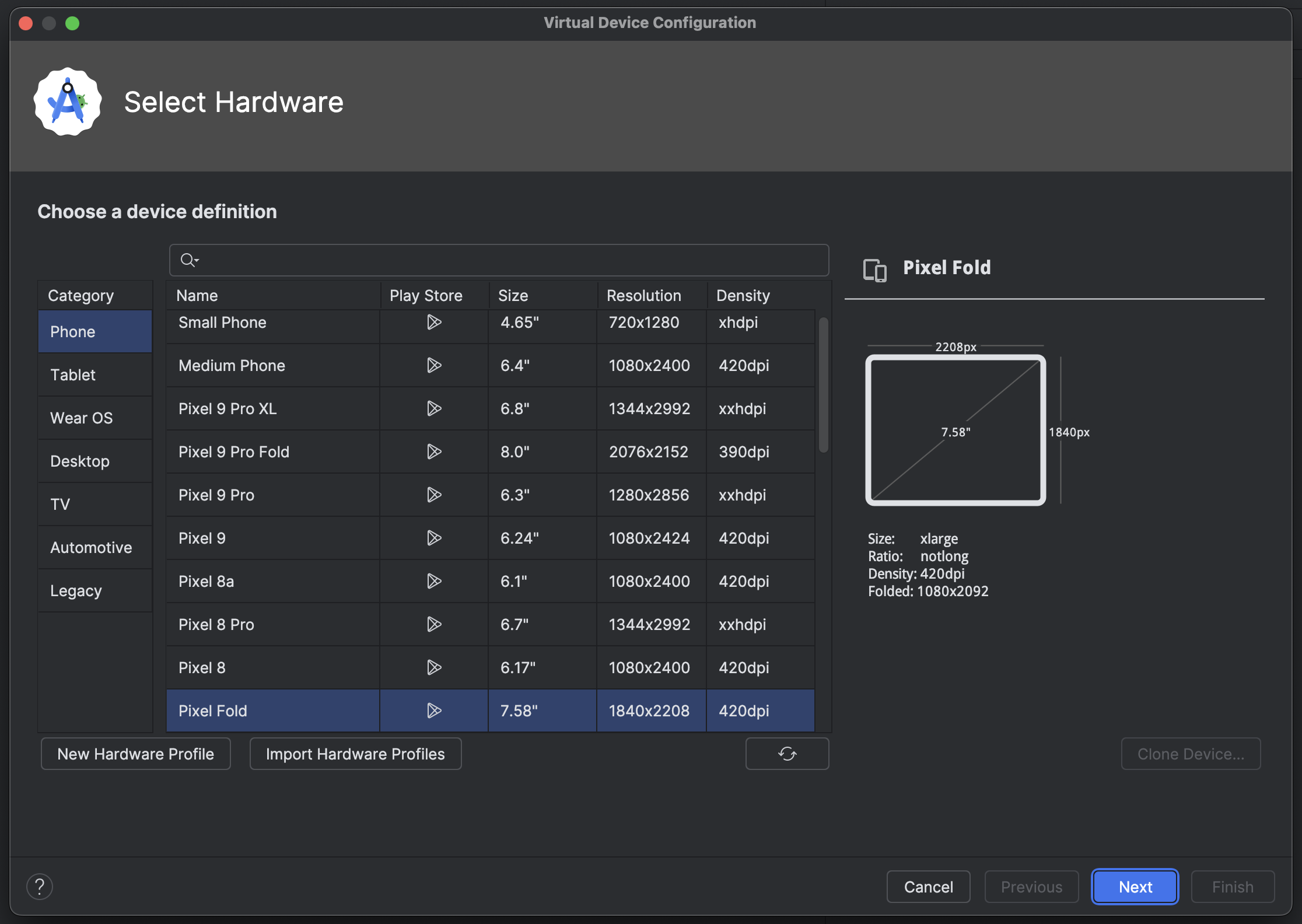Sort by the Resolution column header
Viewport: 1302px width, 924px height.
point(652,295)
